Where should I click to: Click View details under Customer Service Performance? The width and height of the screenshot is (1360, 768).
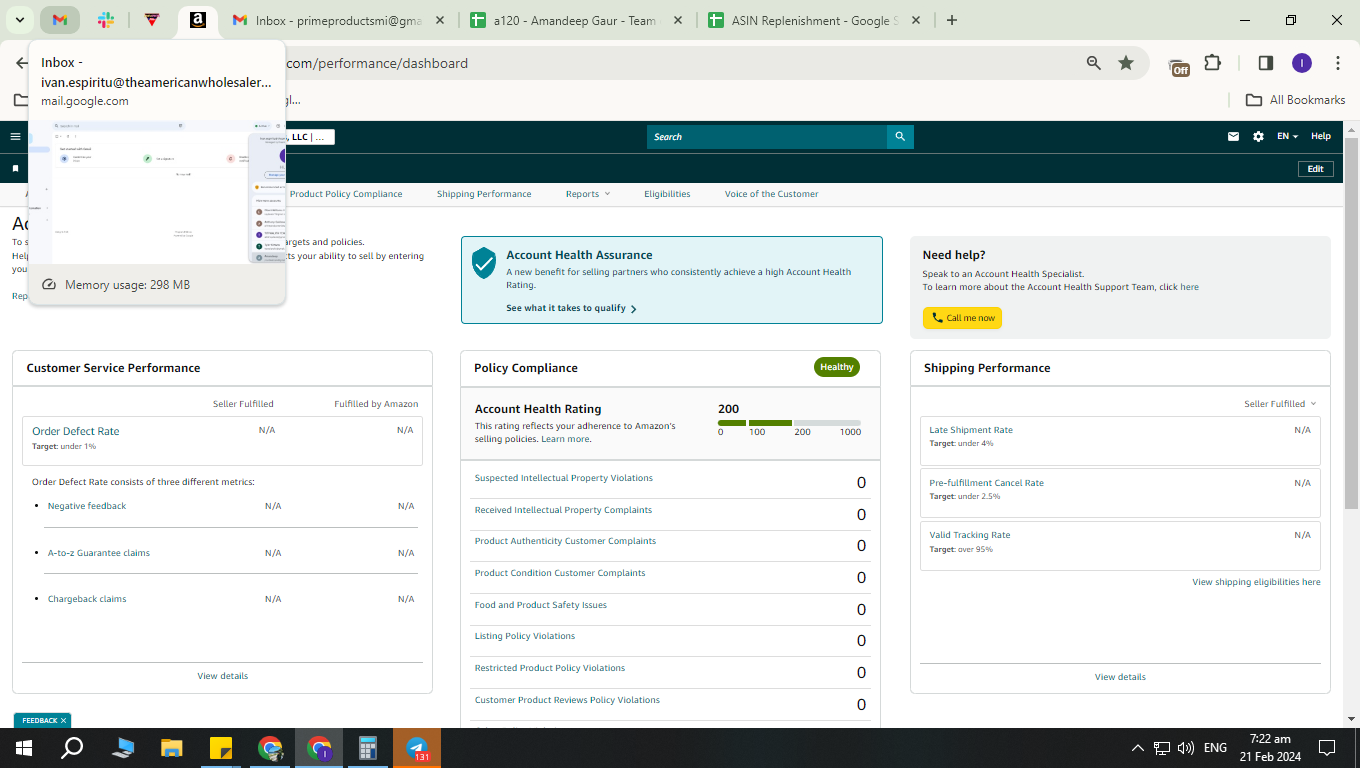point(223,676)
